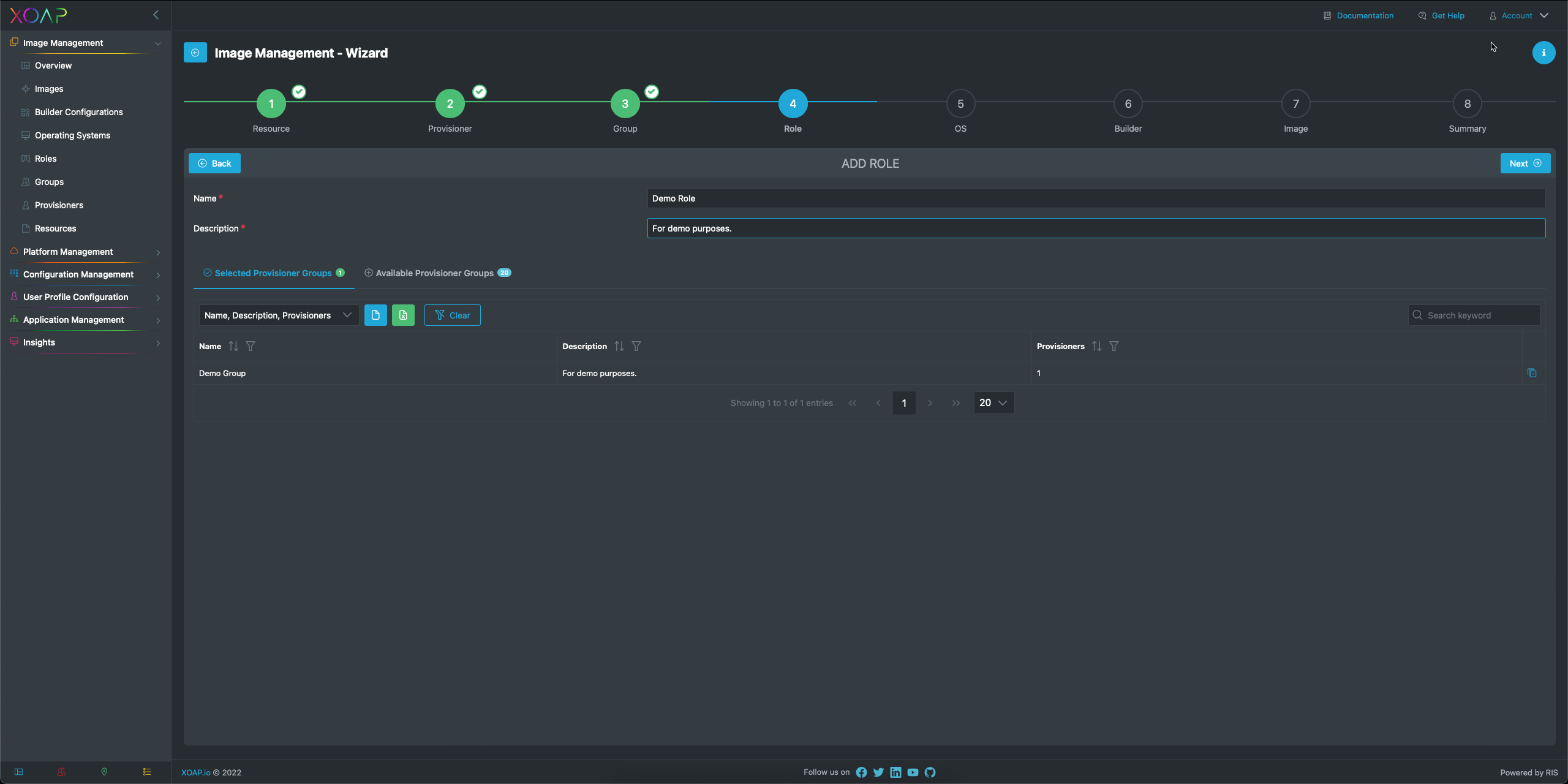Open XOAP LinkedIn page icon
The height and width of the screenshot is (784, 1568).
point(895,772)
